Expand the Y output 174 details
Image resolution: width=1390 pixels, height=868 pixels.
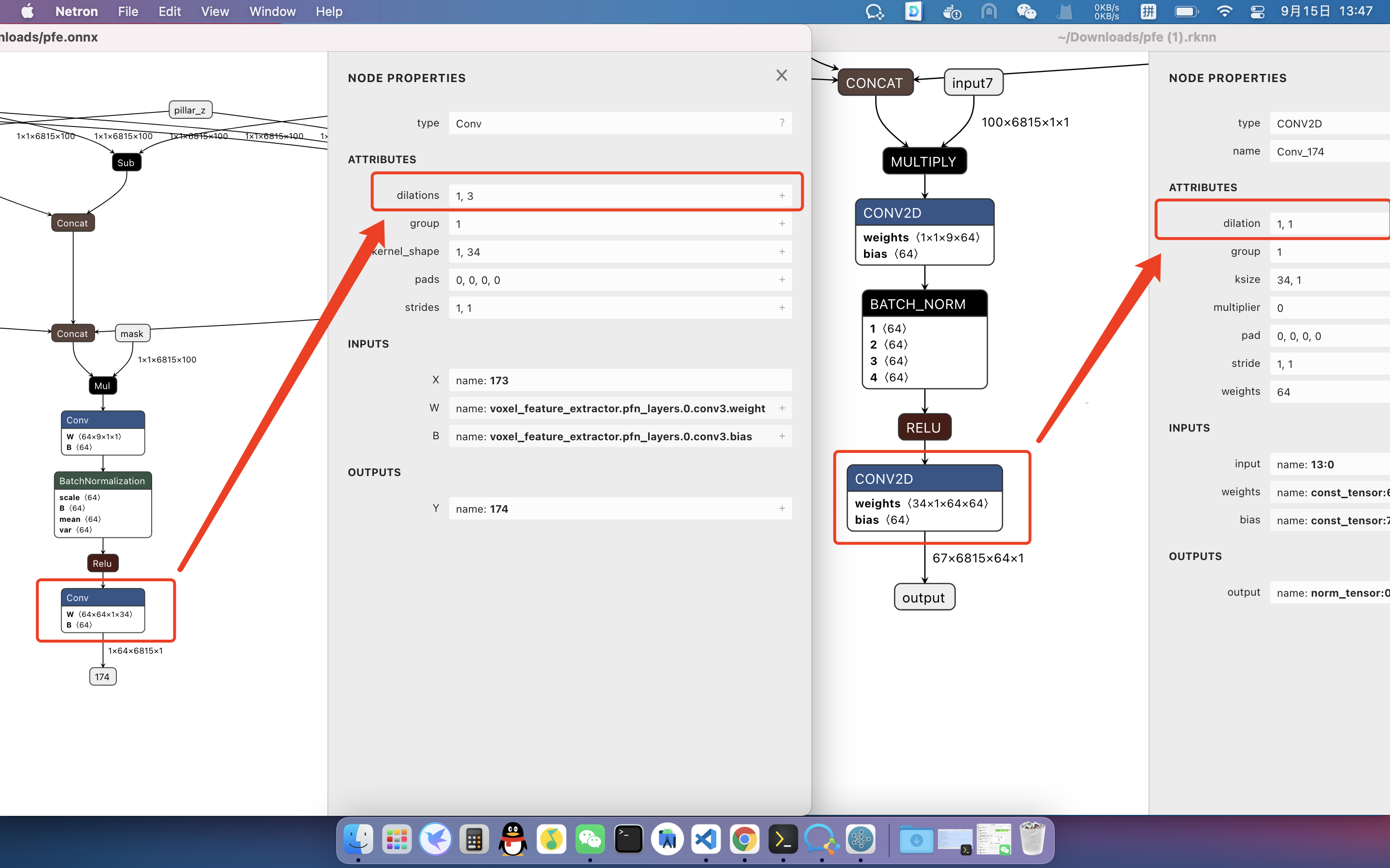782,509
